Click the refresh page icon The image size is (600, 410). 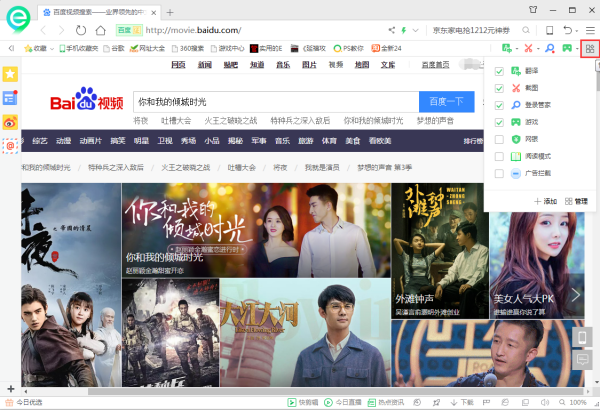click(81, 30)
